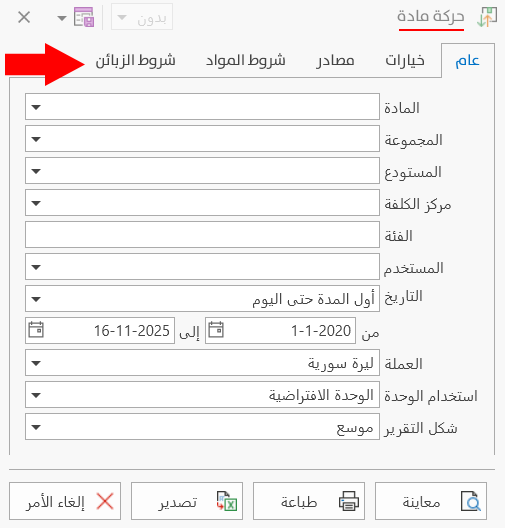
Task: Switch to the عام tab
Action: tap(467, 61)
